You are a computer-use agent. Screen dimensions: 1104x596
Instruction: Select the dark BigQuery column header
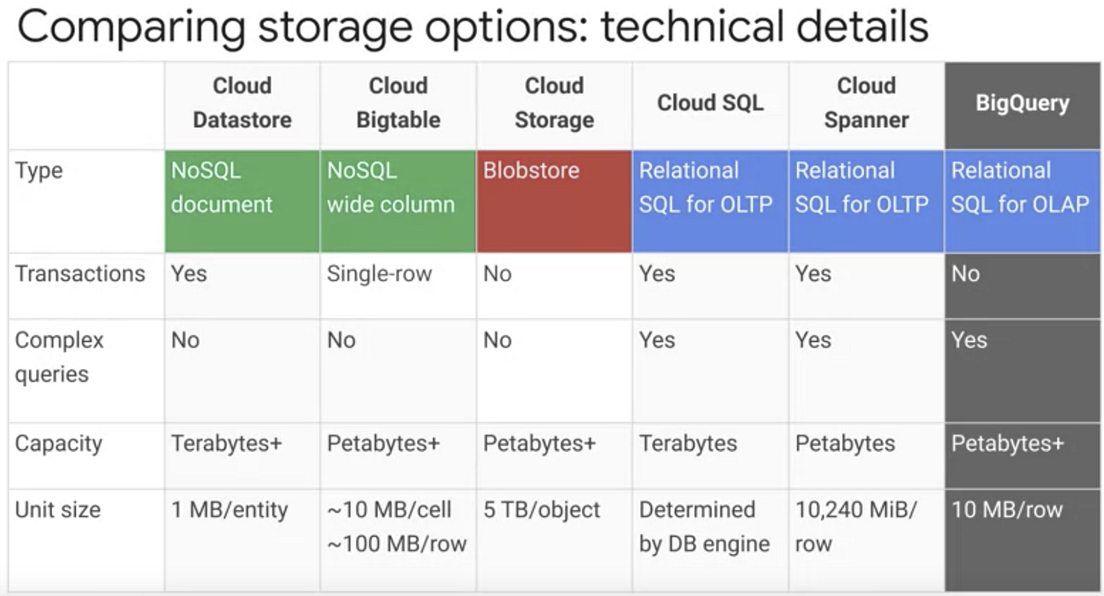click(x=1022, y=103)
